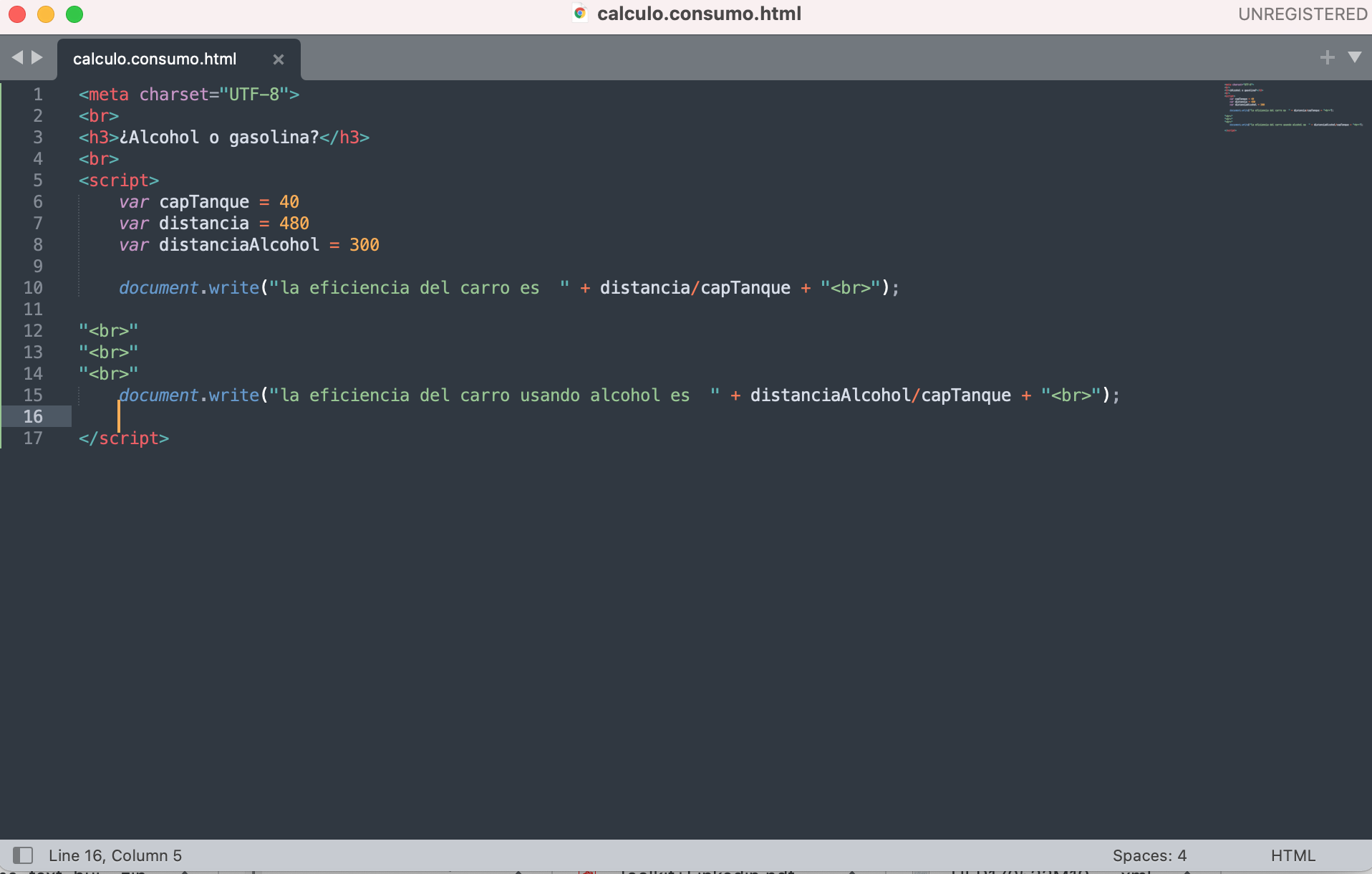Click the minimap code preview
This screenshot has width=1372, height=874.
coord(1293,107)
